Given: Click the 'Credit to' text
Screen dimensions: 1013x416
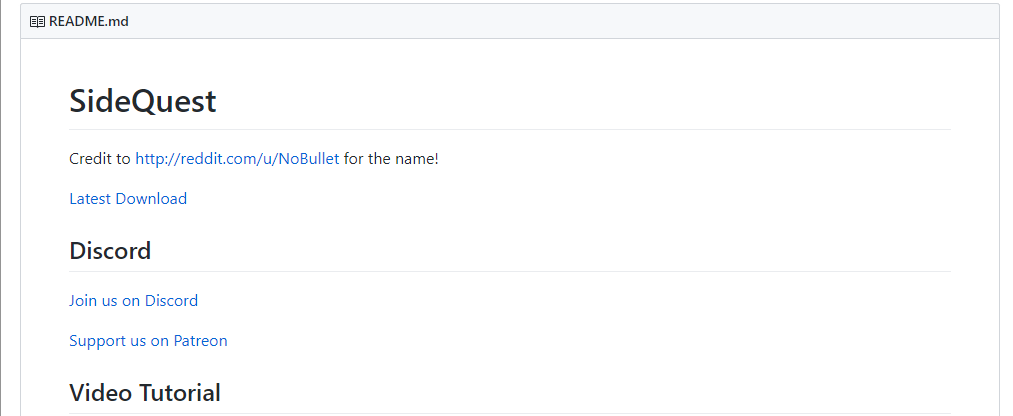Looking at the screenshot, I should click(x=100, y=159).
